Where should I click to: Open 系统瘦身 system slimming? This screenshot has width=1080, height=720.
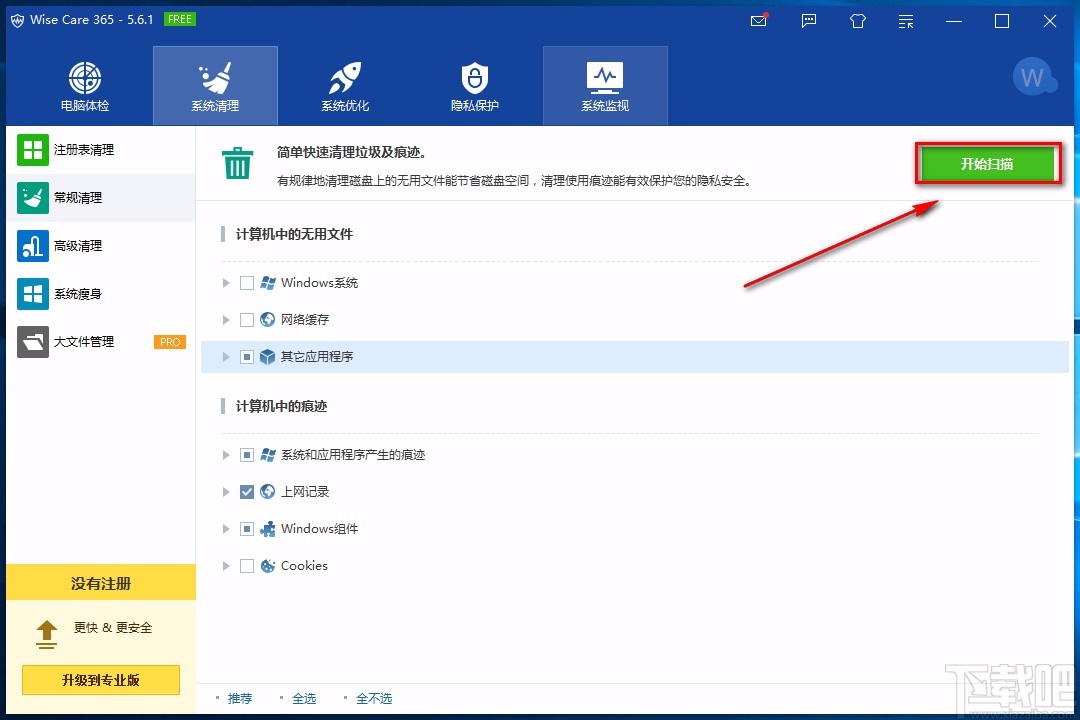coord(101,294)
